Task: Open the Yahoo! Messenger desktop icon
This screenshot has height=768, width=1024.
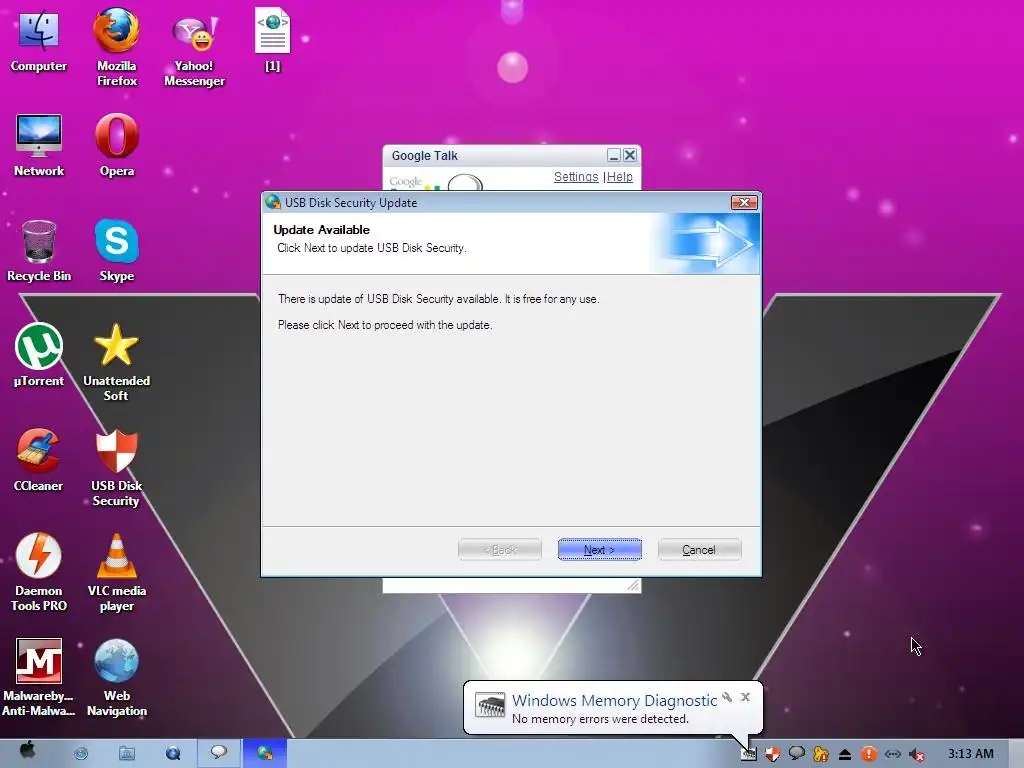Action: pos(194,49)
